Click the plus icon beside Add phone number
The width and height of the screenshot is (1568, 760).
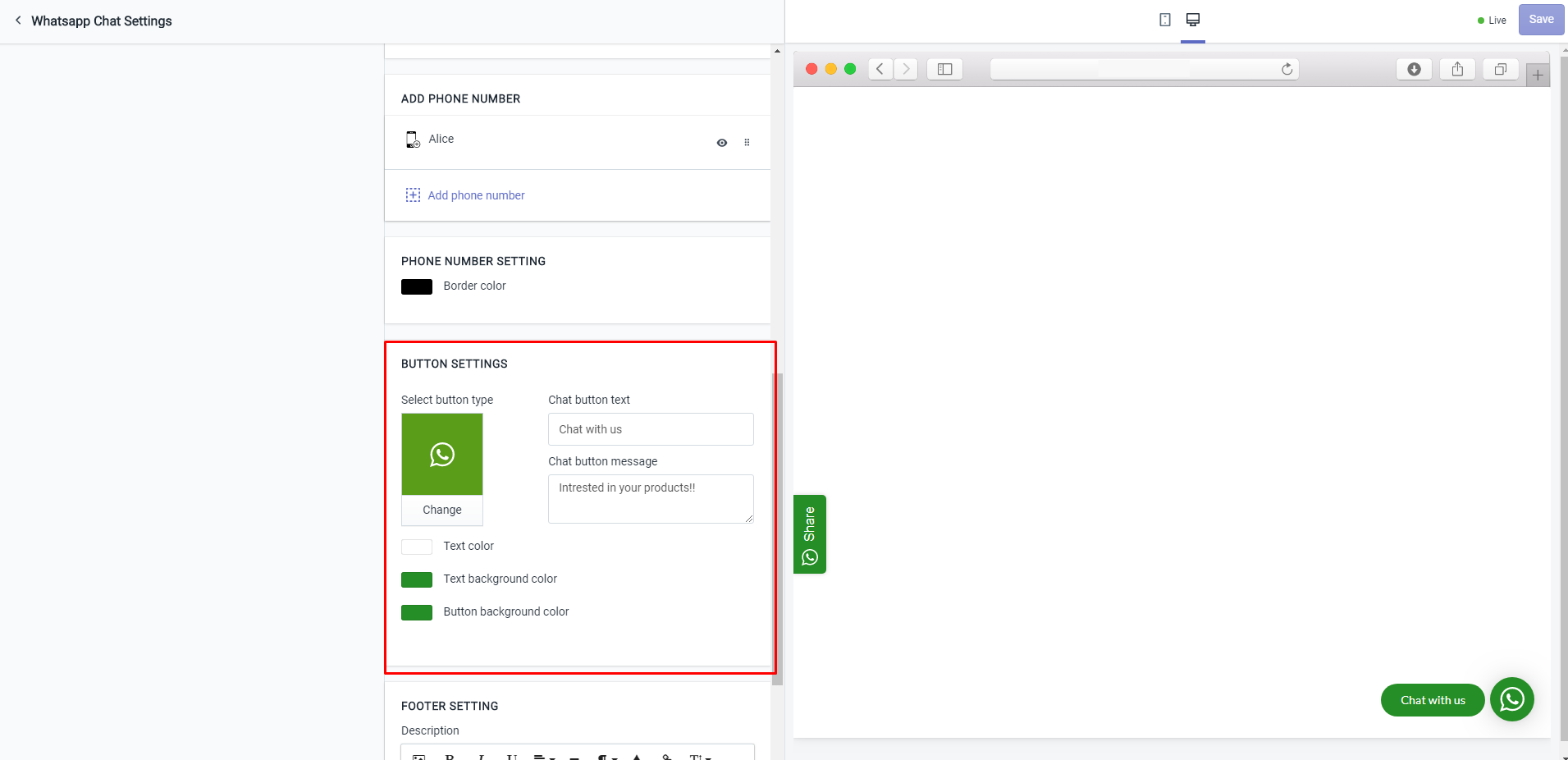click(413, 195)
